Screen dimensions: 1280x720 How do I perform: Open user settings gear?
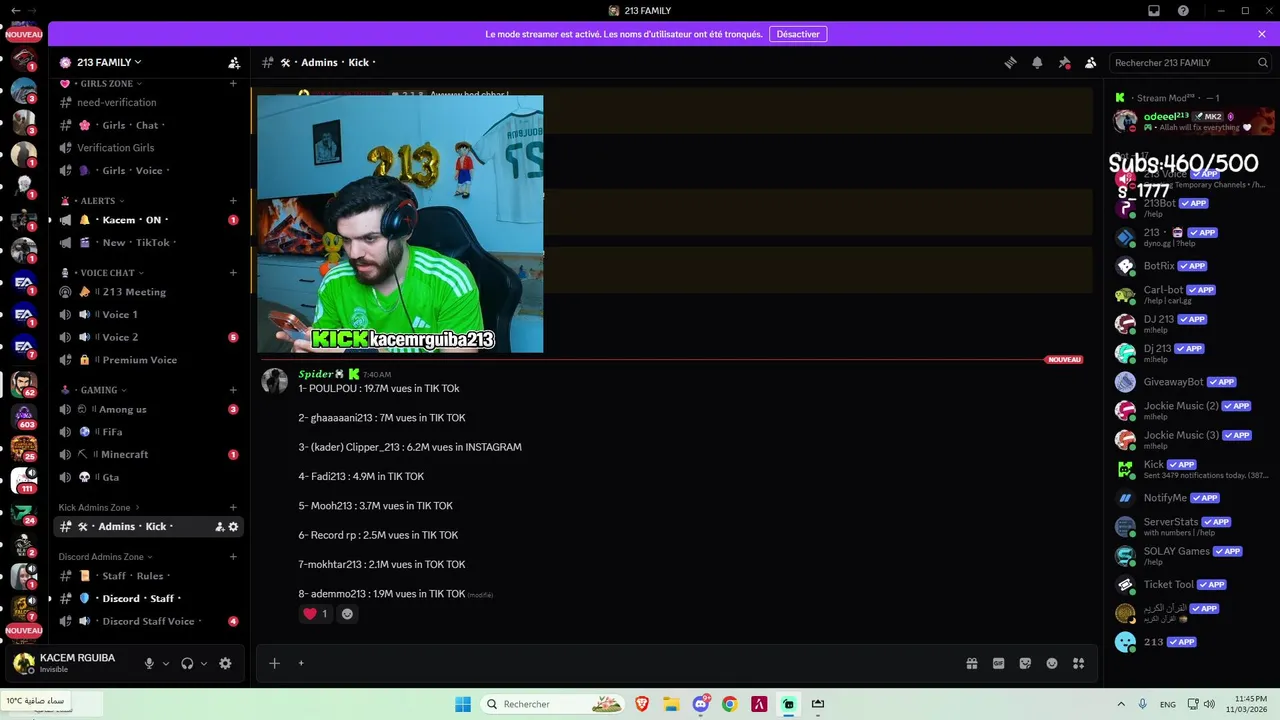point(225,663)
